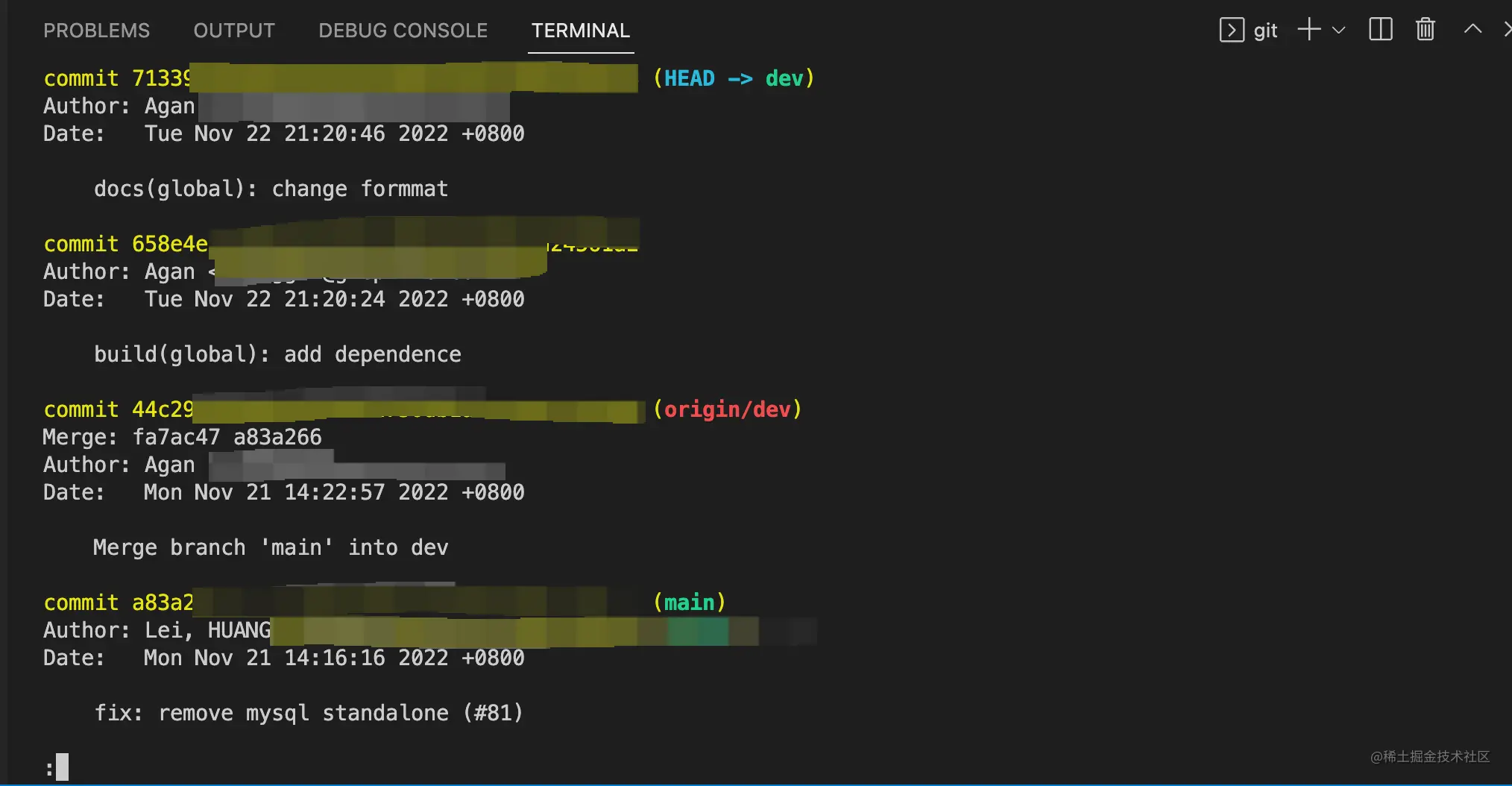Click the pager prompt cursor block
The width and height of the screenshot is (1512, 786).
point(62,767)
